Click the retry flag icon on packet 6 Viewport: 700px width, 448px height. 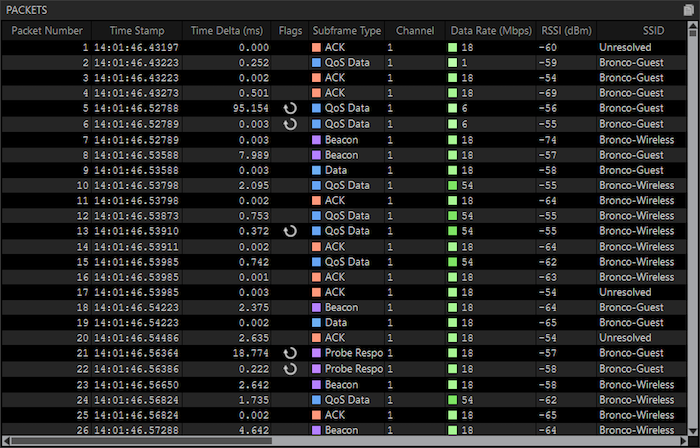290,124
